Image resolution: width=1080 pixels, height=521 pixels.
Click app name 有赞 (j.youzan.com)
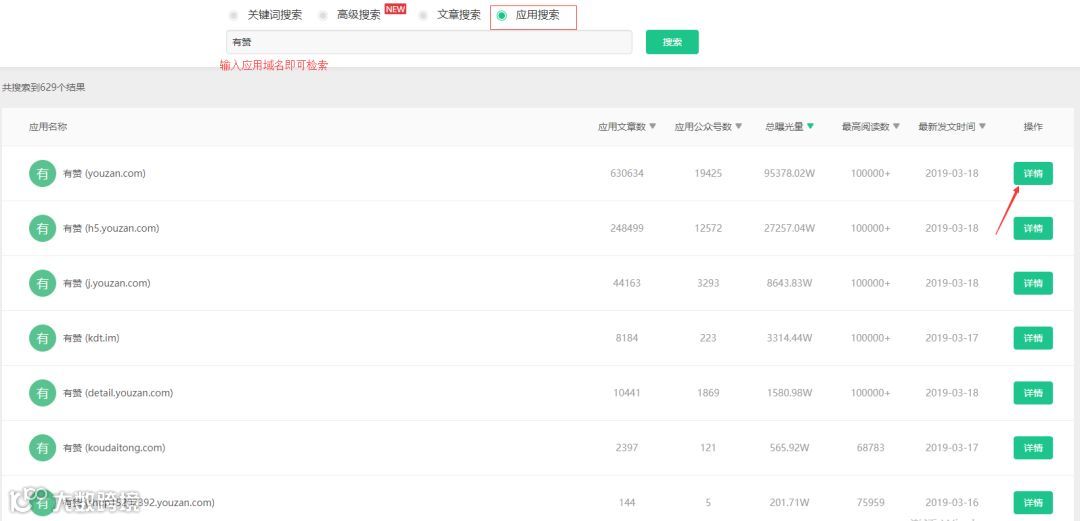107,283
